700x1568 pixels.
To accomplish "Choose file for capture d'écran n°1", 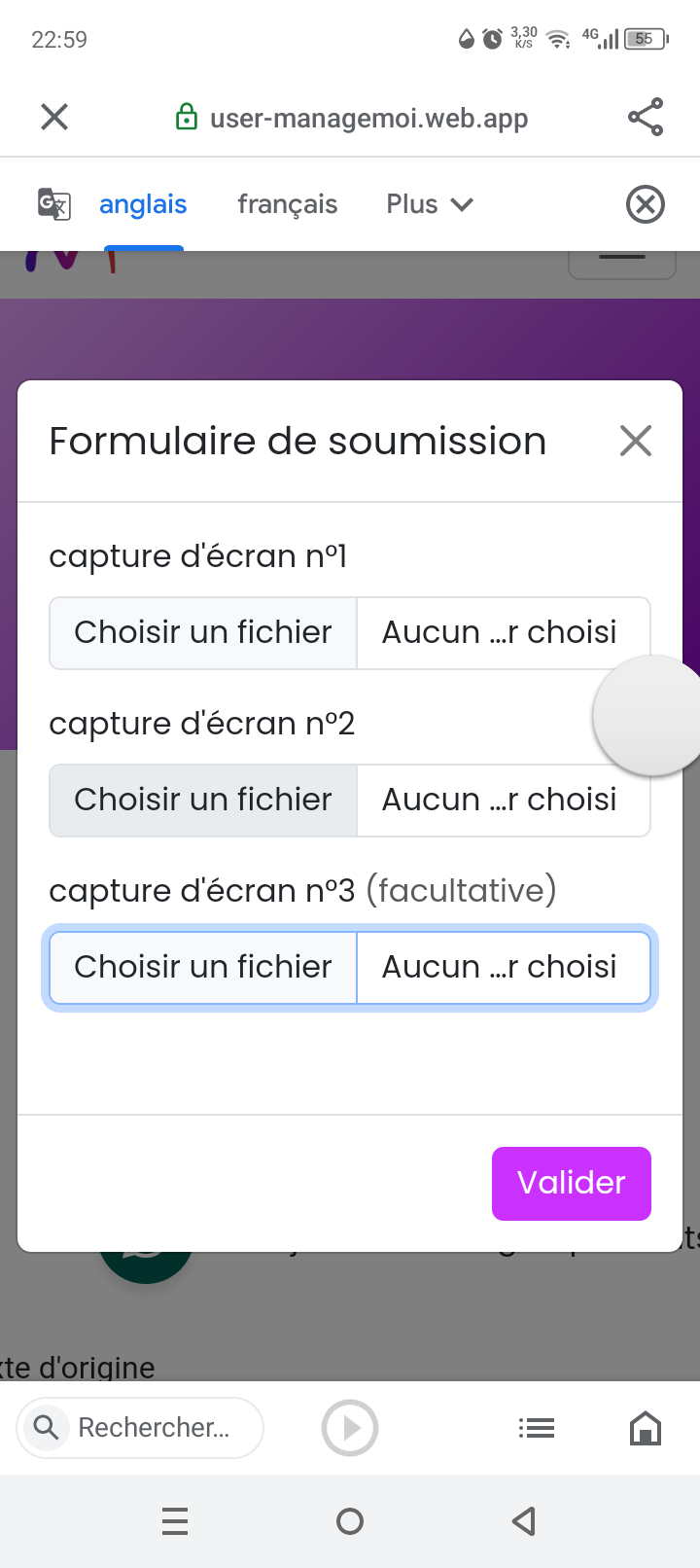I will coord(203,632).
